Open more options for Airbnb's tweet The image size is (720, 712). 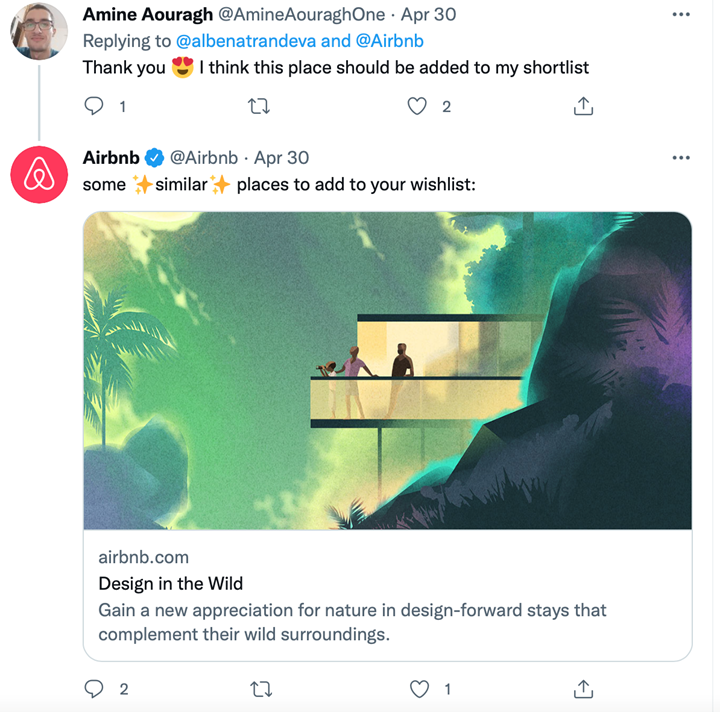[x=681, y=158]
